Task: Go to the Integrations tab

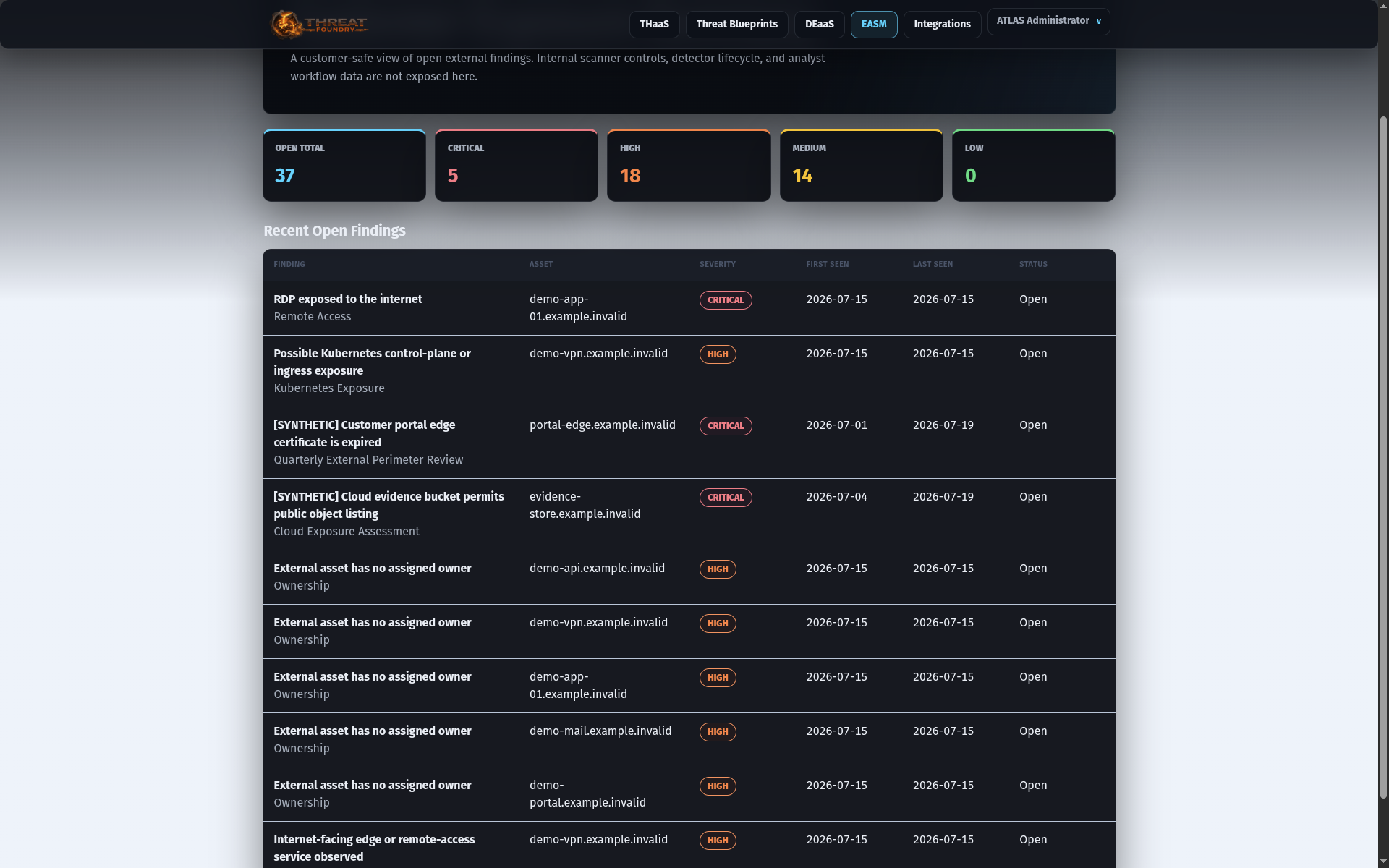Action: tap(942, 25)
